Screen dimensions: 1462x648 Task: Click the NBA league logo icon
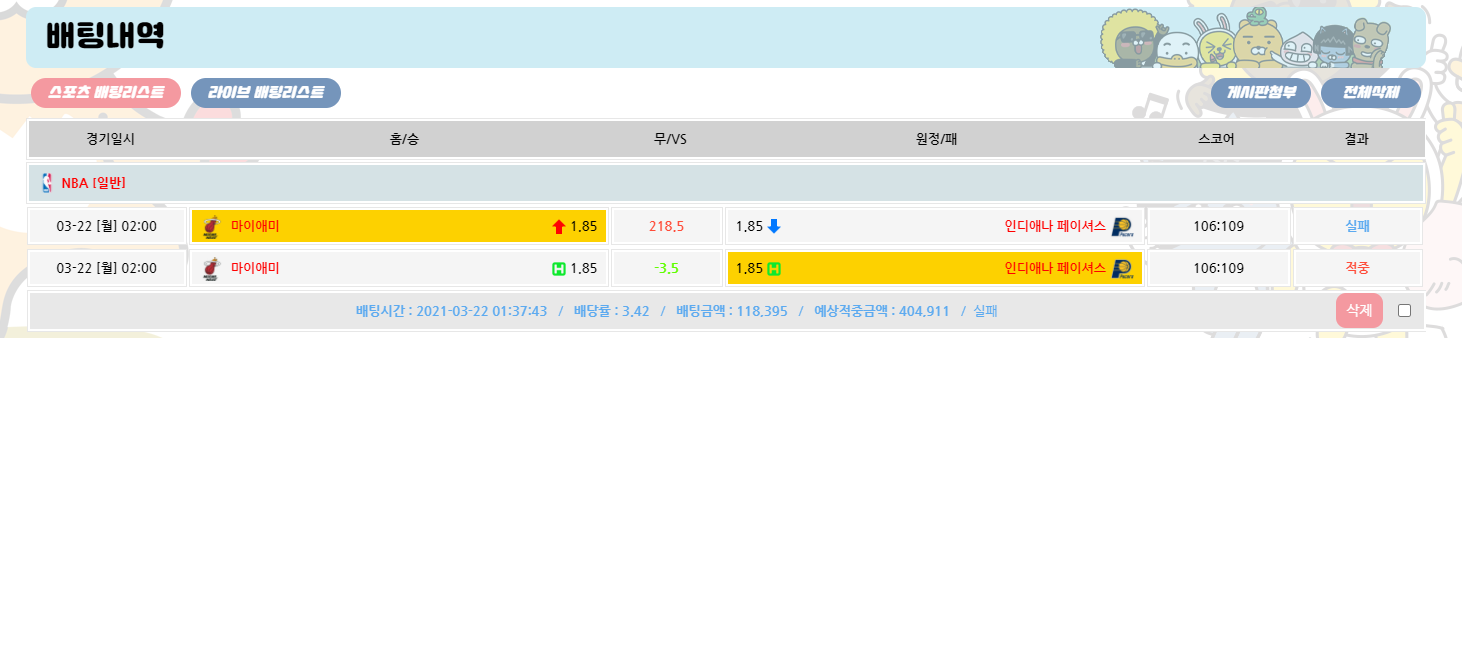47,183
